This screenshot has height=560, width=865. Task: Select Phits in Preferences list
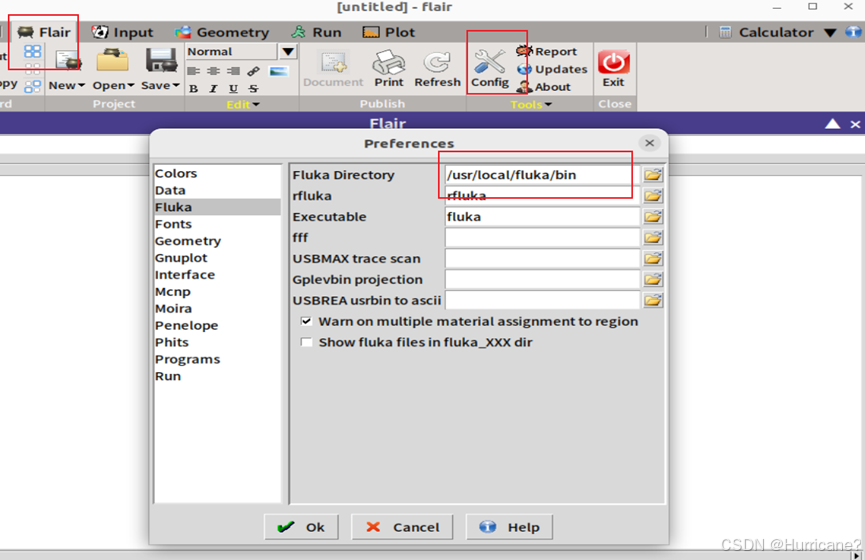(x=217, y=342)
